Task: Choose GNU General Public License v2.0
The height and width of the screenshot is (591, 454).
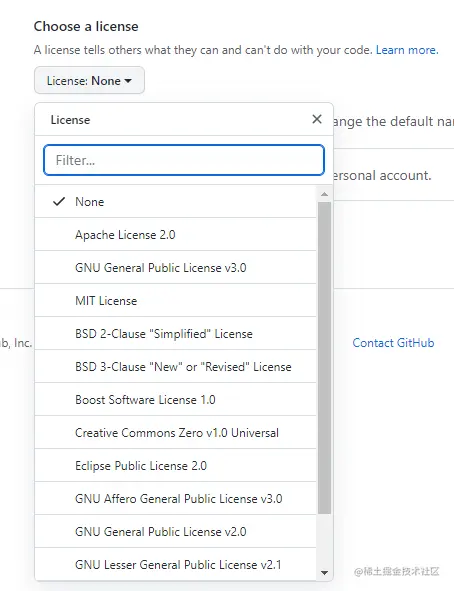Action: point(176,531)
